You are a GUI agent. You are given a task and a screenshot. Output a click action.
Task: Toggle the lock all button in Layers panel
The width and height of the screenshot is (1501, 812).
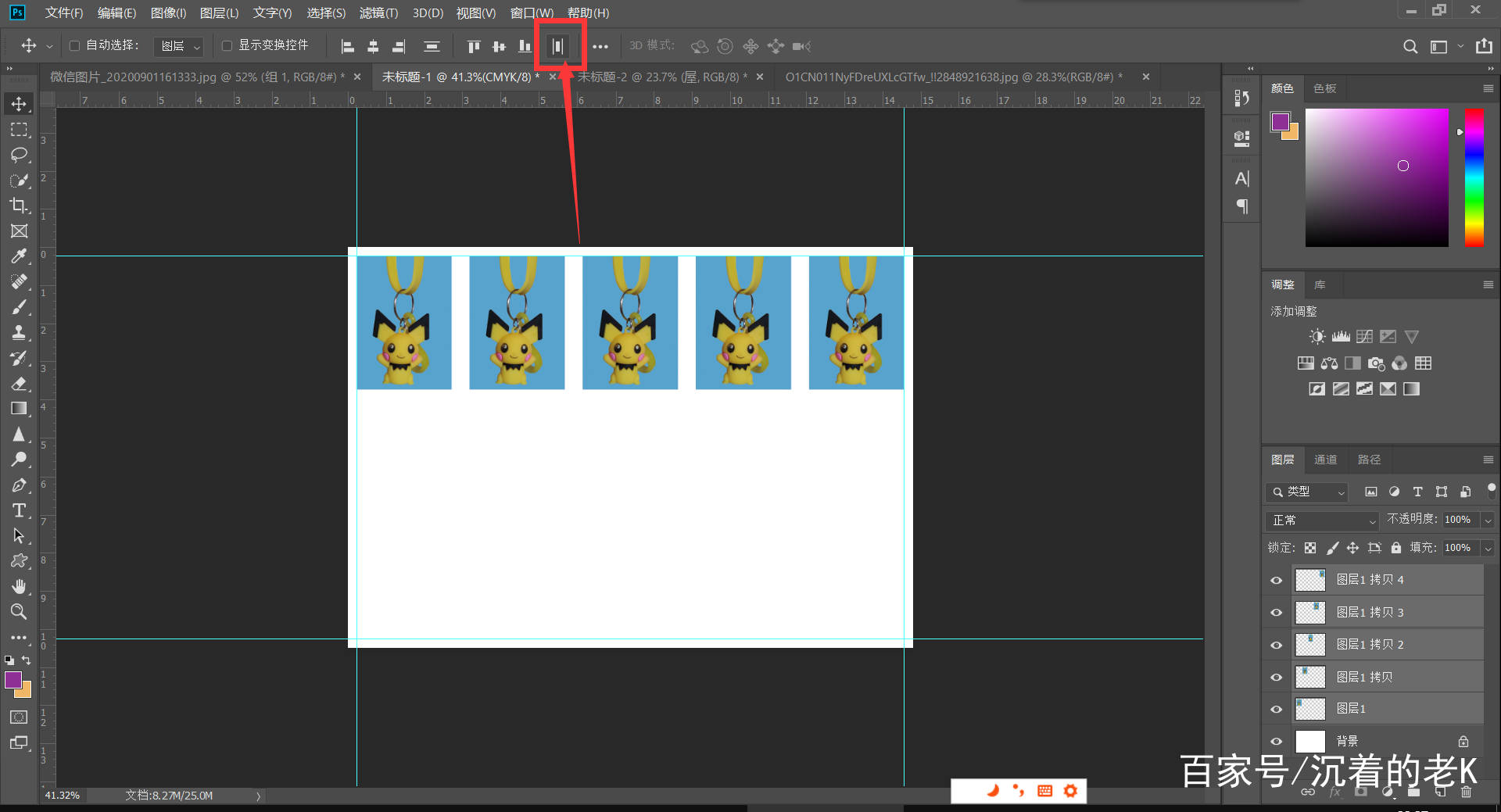[1396, 548]
